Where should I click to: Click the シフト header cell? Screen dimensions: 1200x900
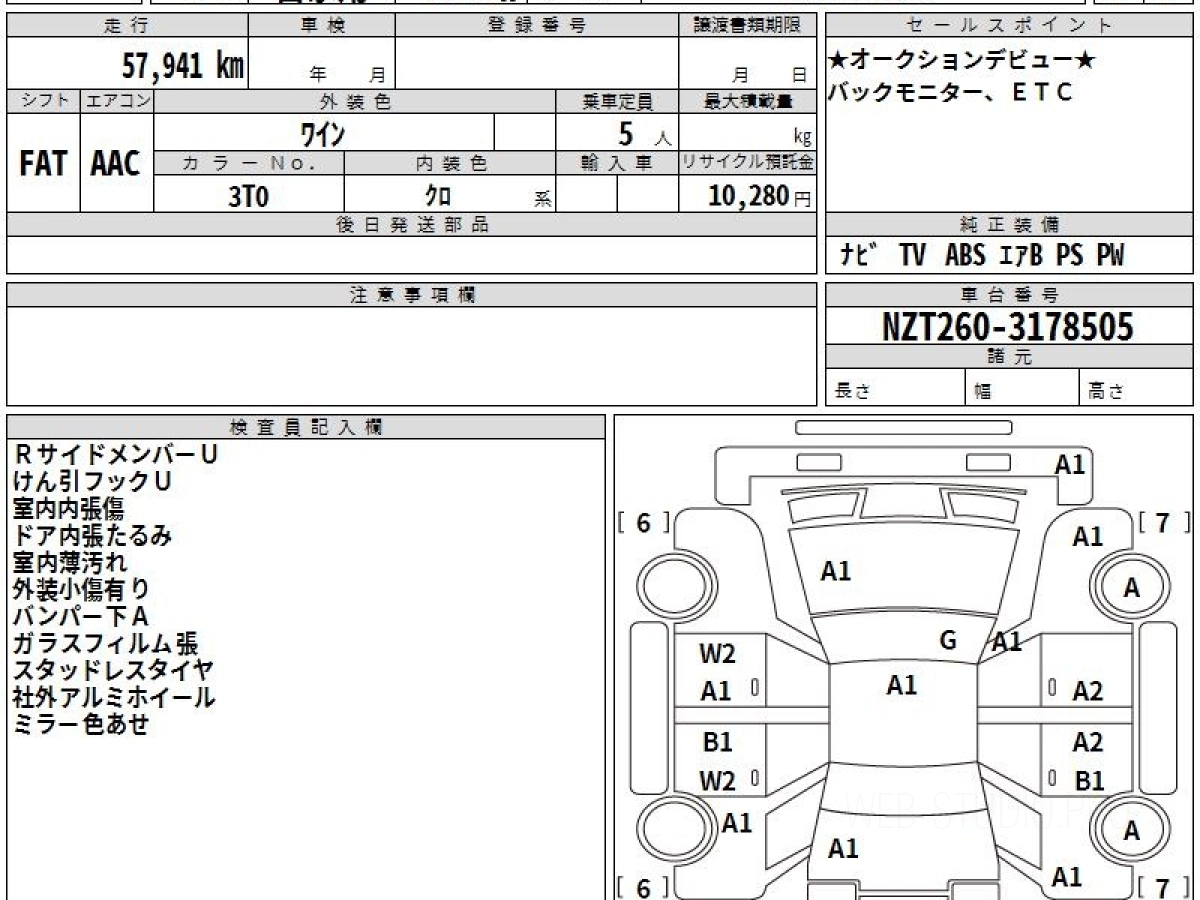coord(44,101)
